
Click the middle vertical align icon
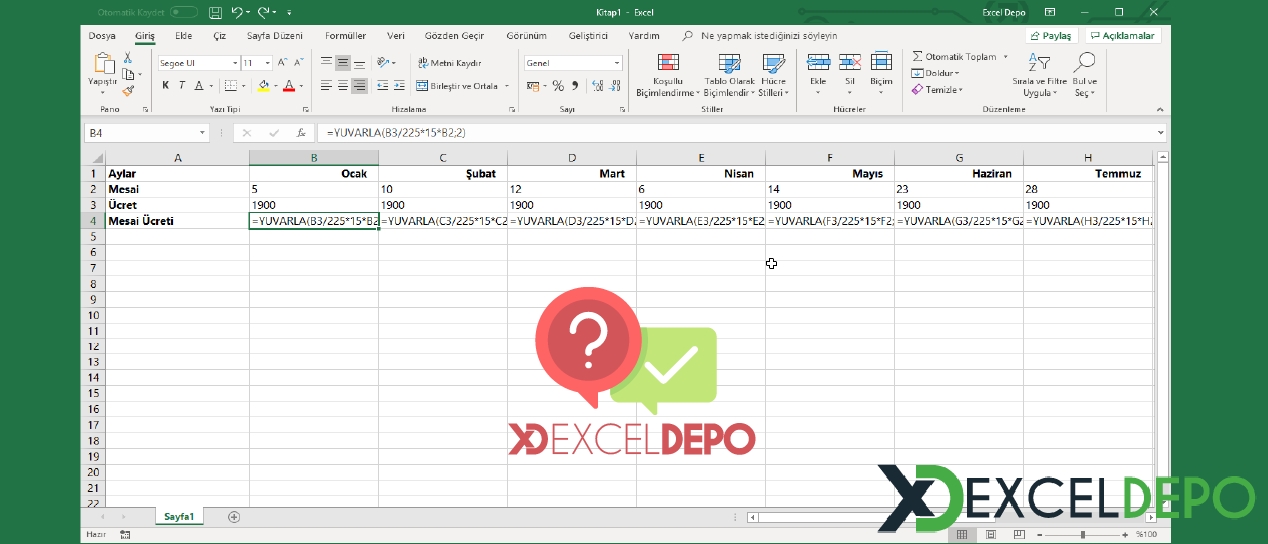point(343,63)
